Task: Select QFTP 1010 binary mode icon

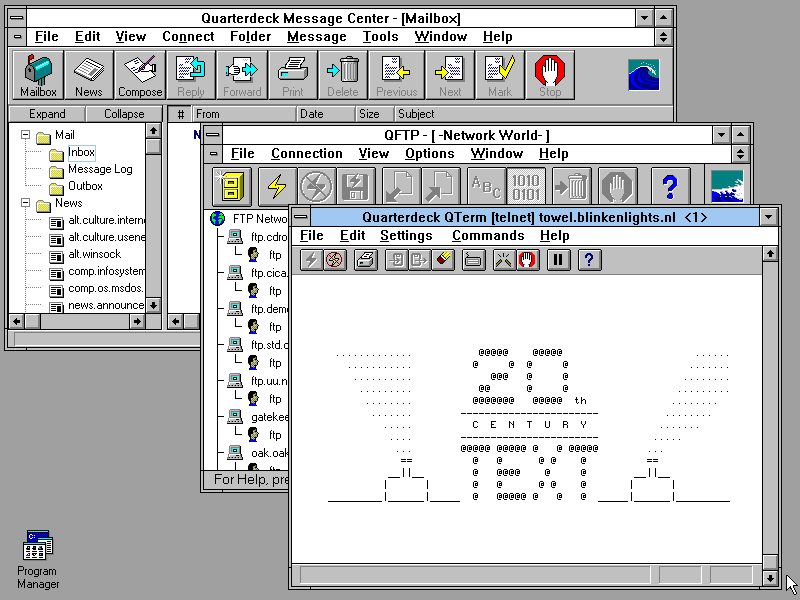Action: [526, 186]
